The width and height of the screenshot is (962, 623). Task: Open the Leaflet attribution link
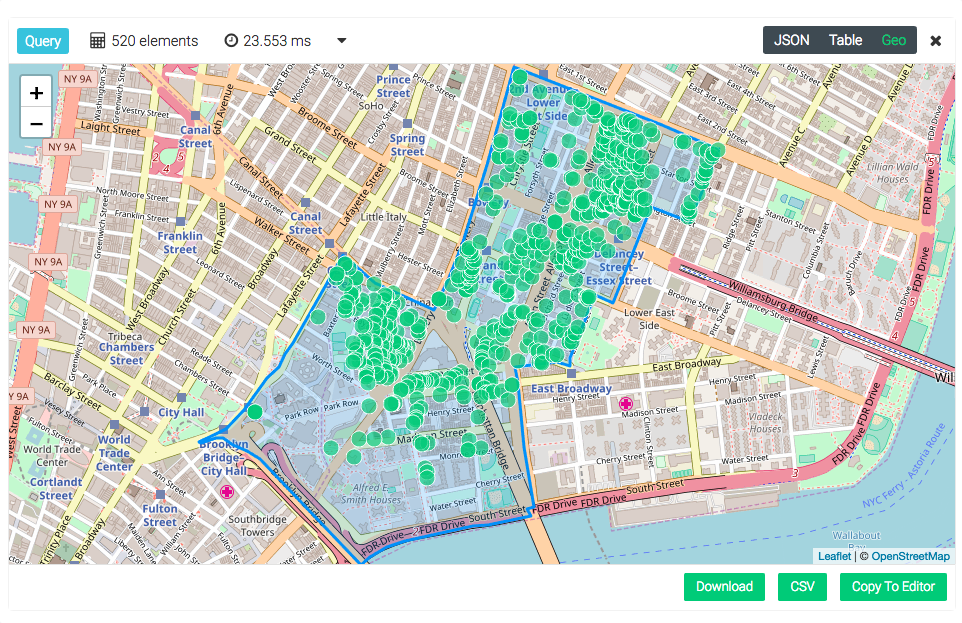(x=834, y=556)
